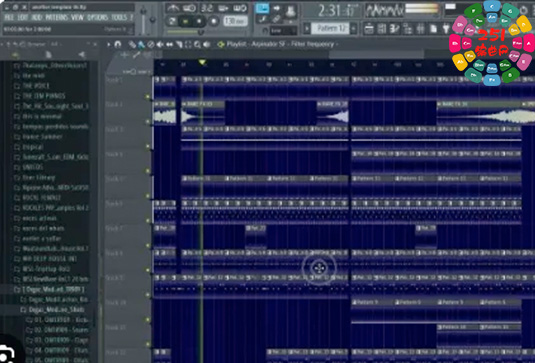Expand THE VOICE folder in the browser
Viewport: 535px width, 363px height.
click(32, 86)
